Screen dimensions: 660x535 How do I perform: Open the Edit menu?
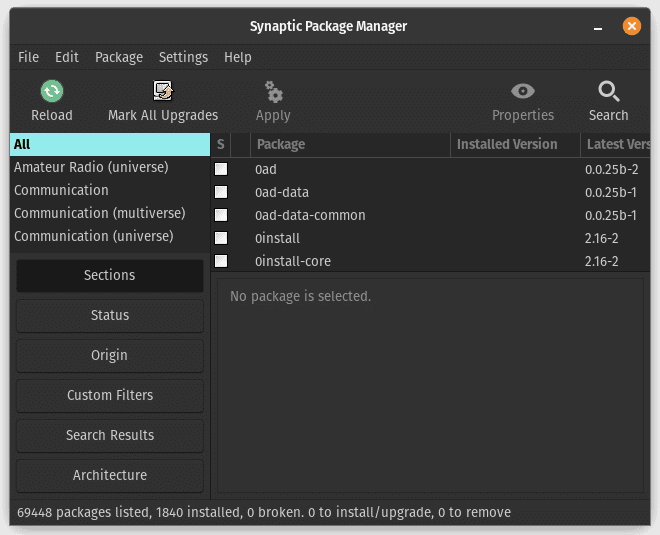point(67,57)
